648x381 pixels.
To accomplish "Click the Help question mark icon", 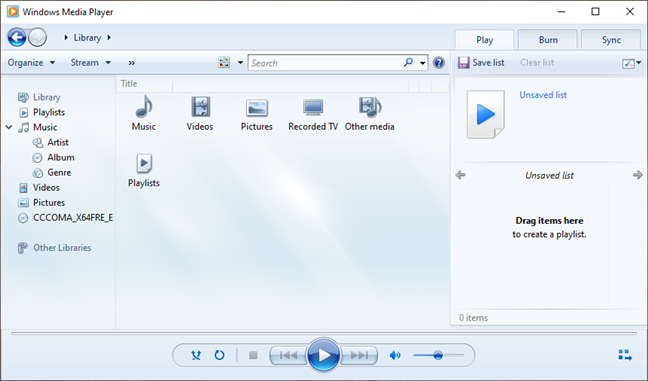I will [439, 63].
